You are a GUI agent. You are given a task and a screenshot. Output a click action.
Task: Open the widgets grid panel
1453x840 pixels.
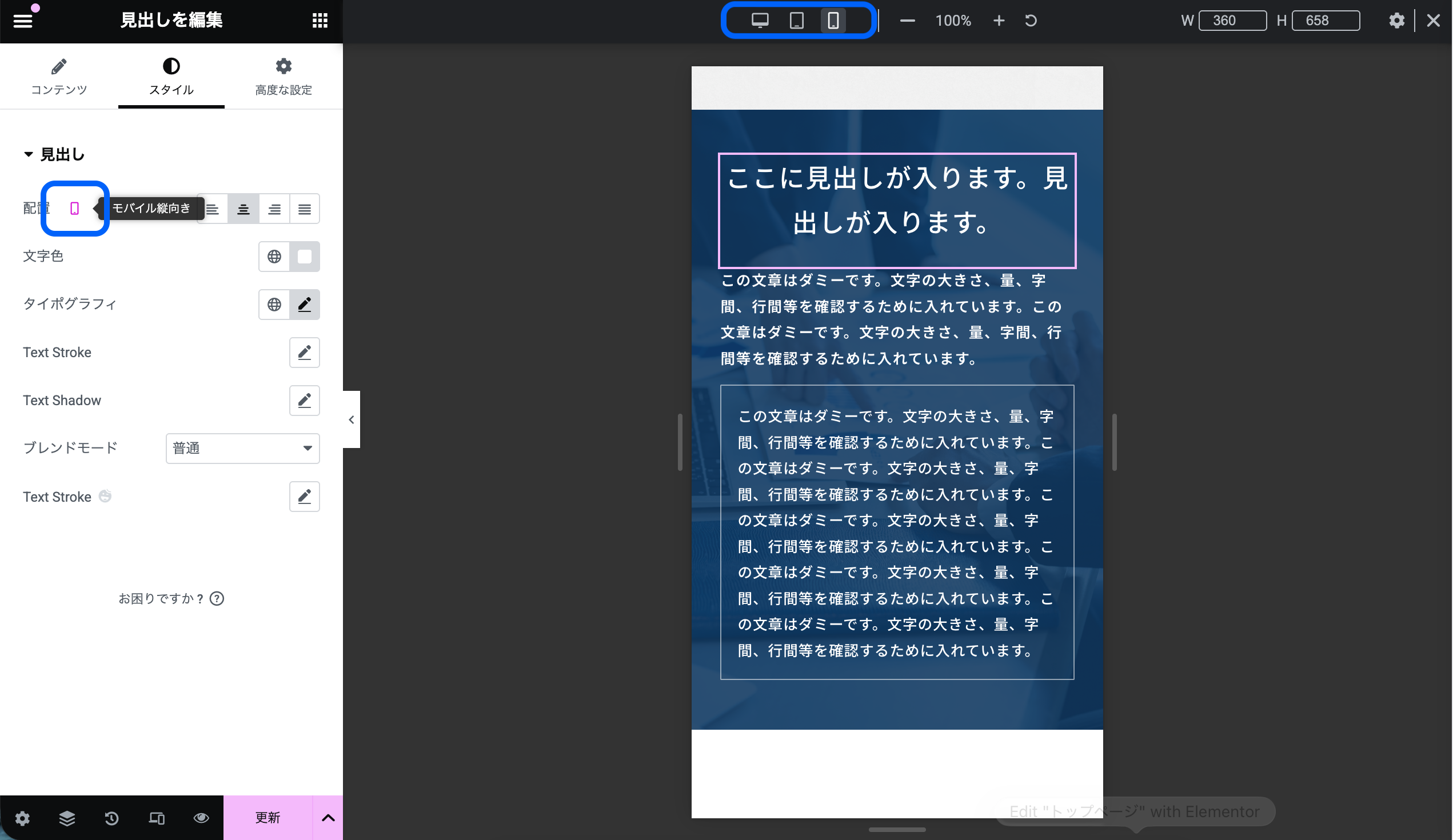click(320, 21)
